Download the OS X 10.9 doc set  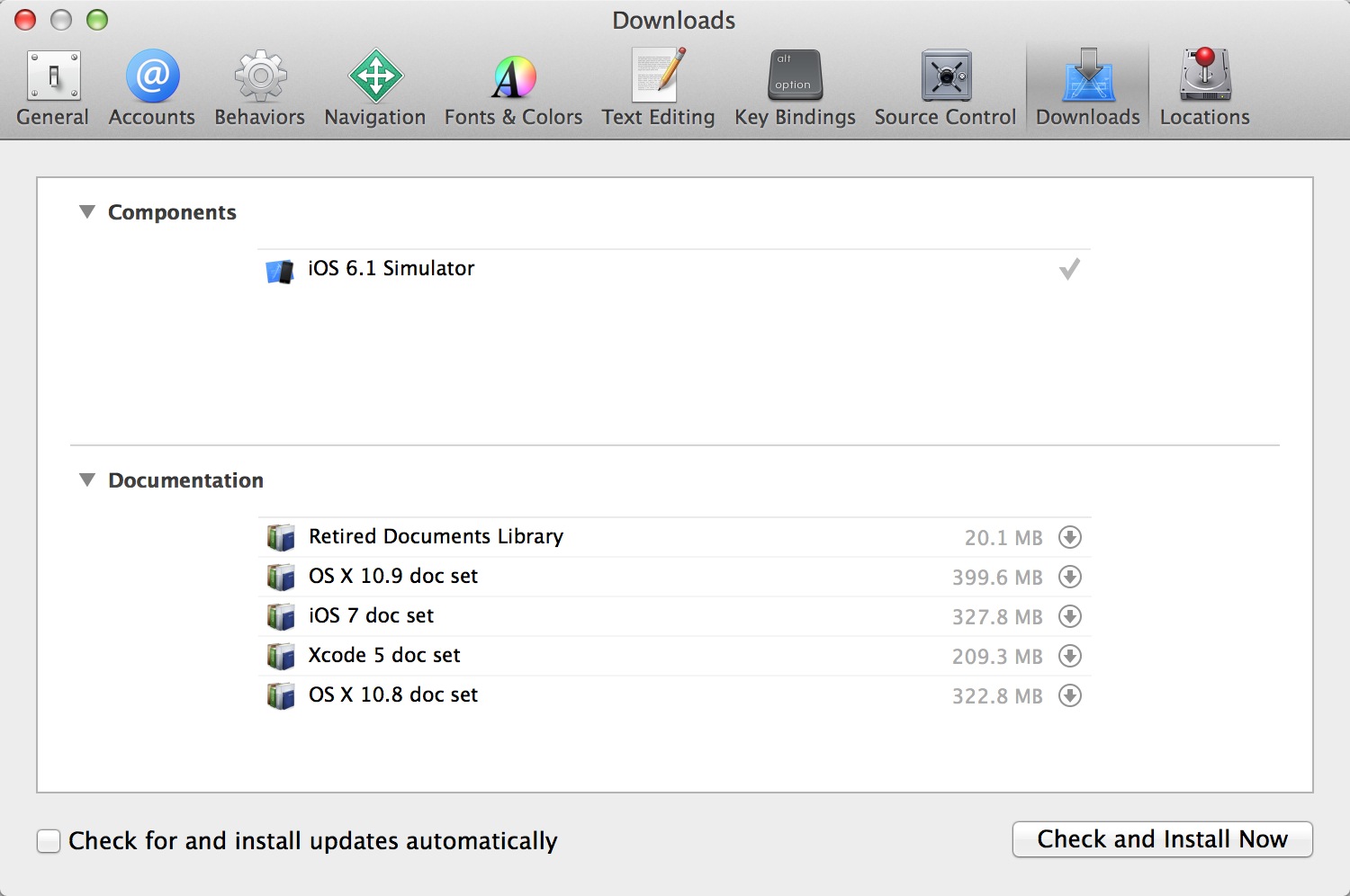(1069, 577)
